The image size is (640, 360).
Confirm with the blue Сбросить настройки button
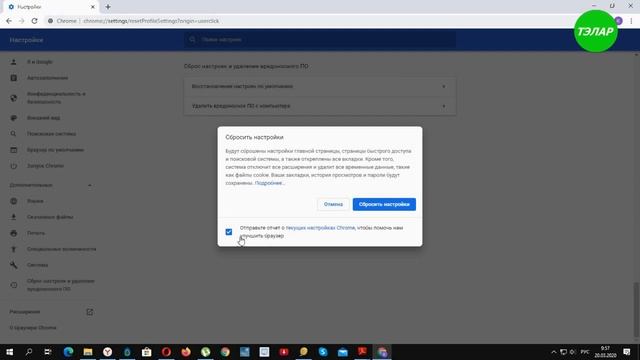384,204
